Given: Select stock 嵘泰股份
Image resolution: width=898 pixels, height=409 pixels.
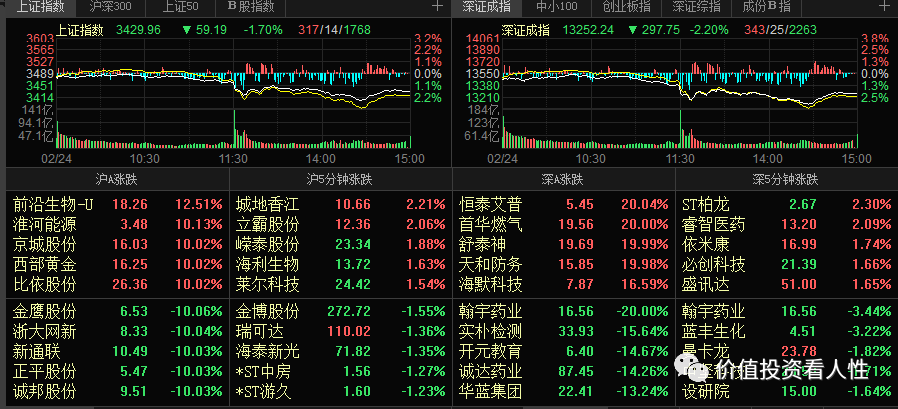Looking at the screenshot, I should 340,245.
